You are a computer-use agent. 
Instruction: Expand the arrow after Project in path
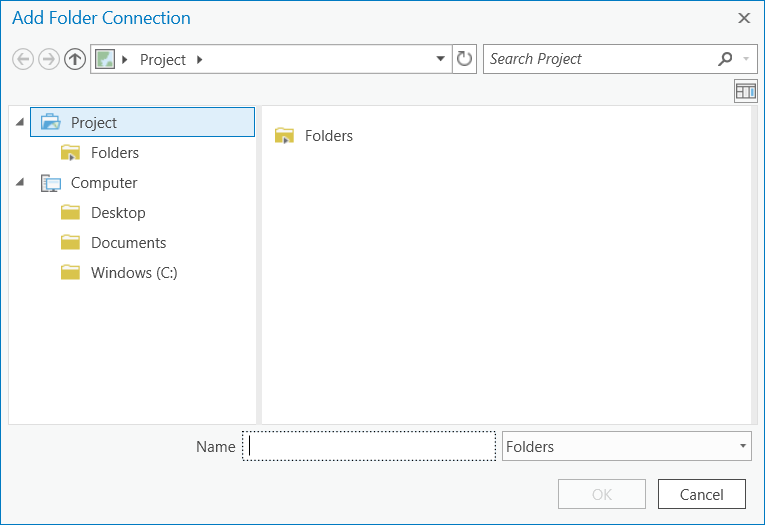pyautogui.click(x=200, y=59)
